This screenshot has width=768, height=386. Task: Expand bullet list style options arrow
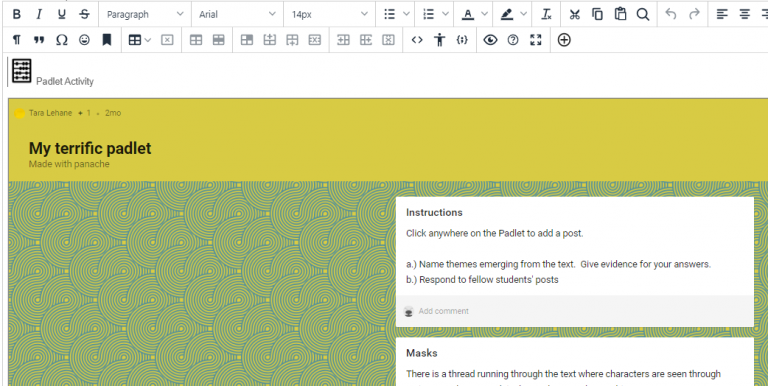point(406,14)
